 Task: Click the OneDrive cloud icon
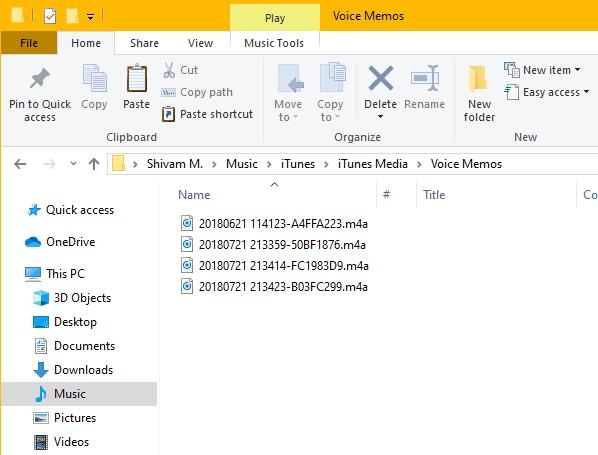(x=33, y=242)
